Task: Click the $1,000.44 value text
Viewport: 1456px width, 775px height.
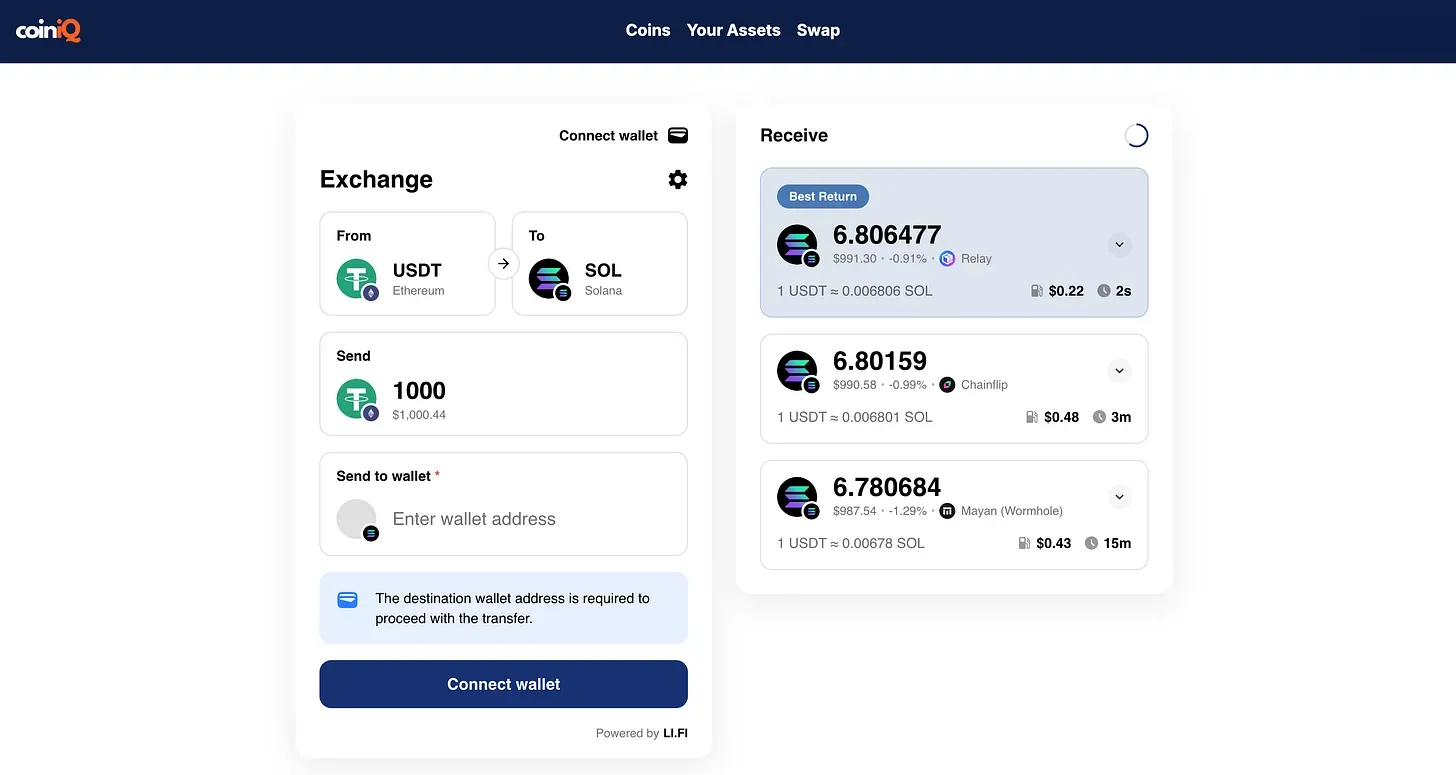Action: (419, 415)
